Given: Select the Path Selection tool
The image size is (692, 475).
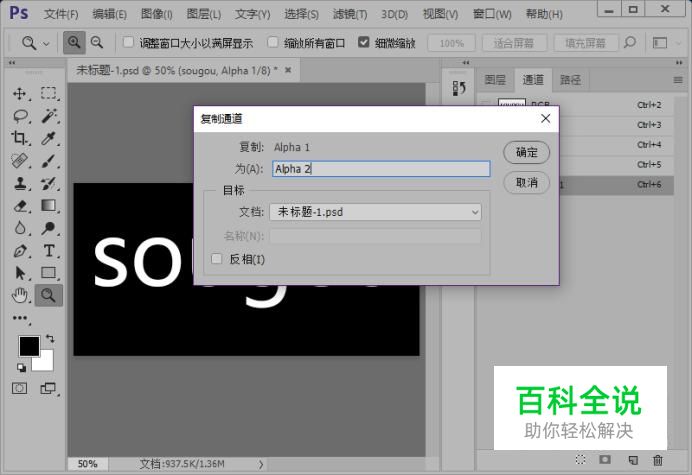Looking at the screenshot, I should [x=20, y=273].
